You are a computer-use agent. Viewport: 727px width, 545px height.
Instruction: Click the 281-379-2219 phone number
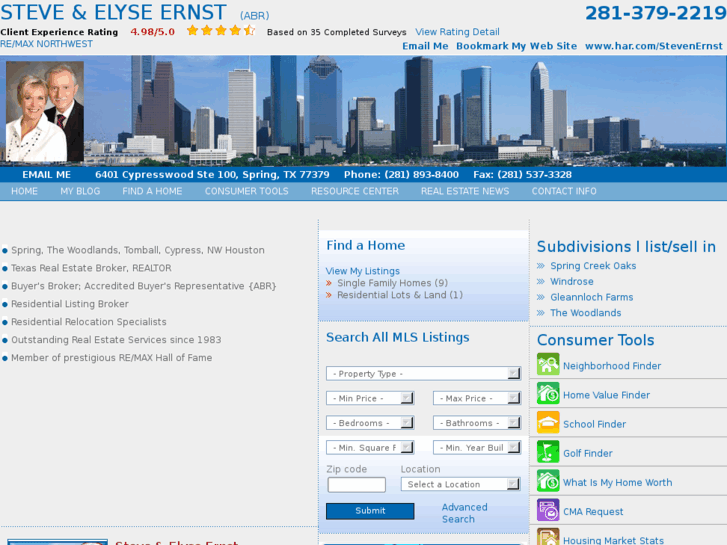[656, 13]
